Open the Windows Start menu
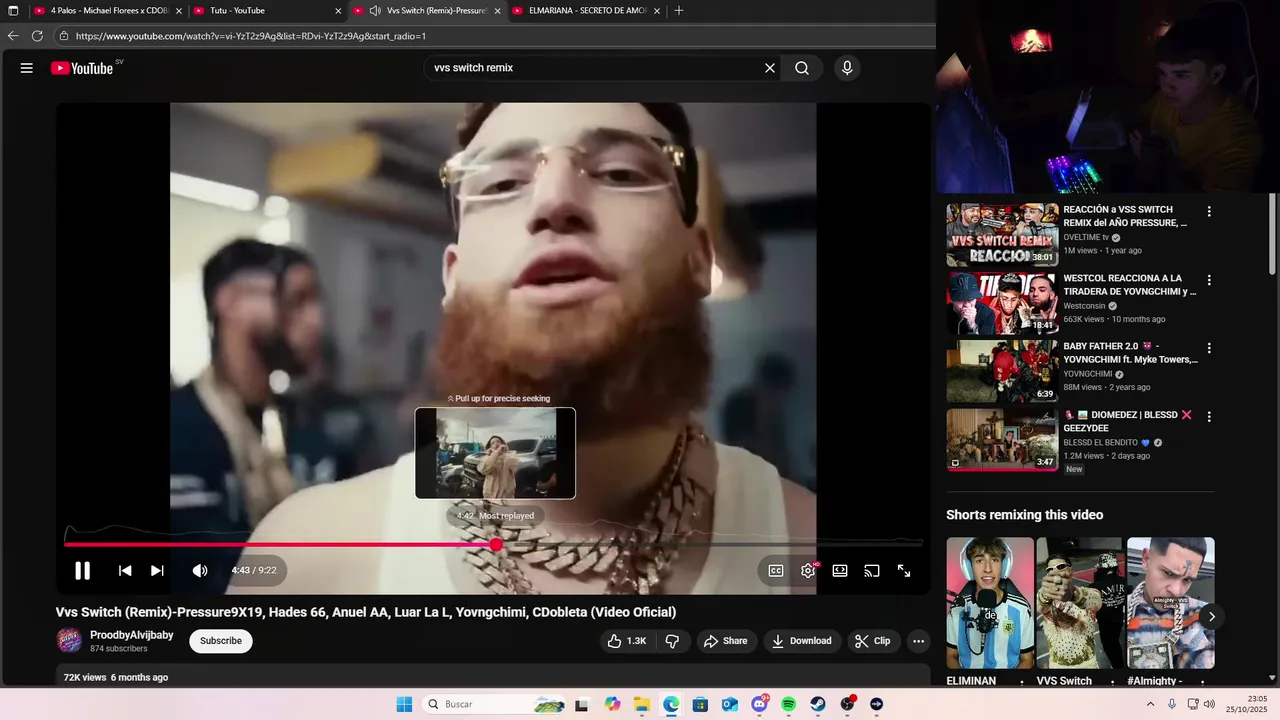This screenshot has height=720, width=1280. pos(404,704)
